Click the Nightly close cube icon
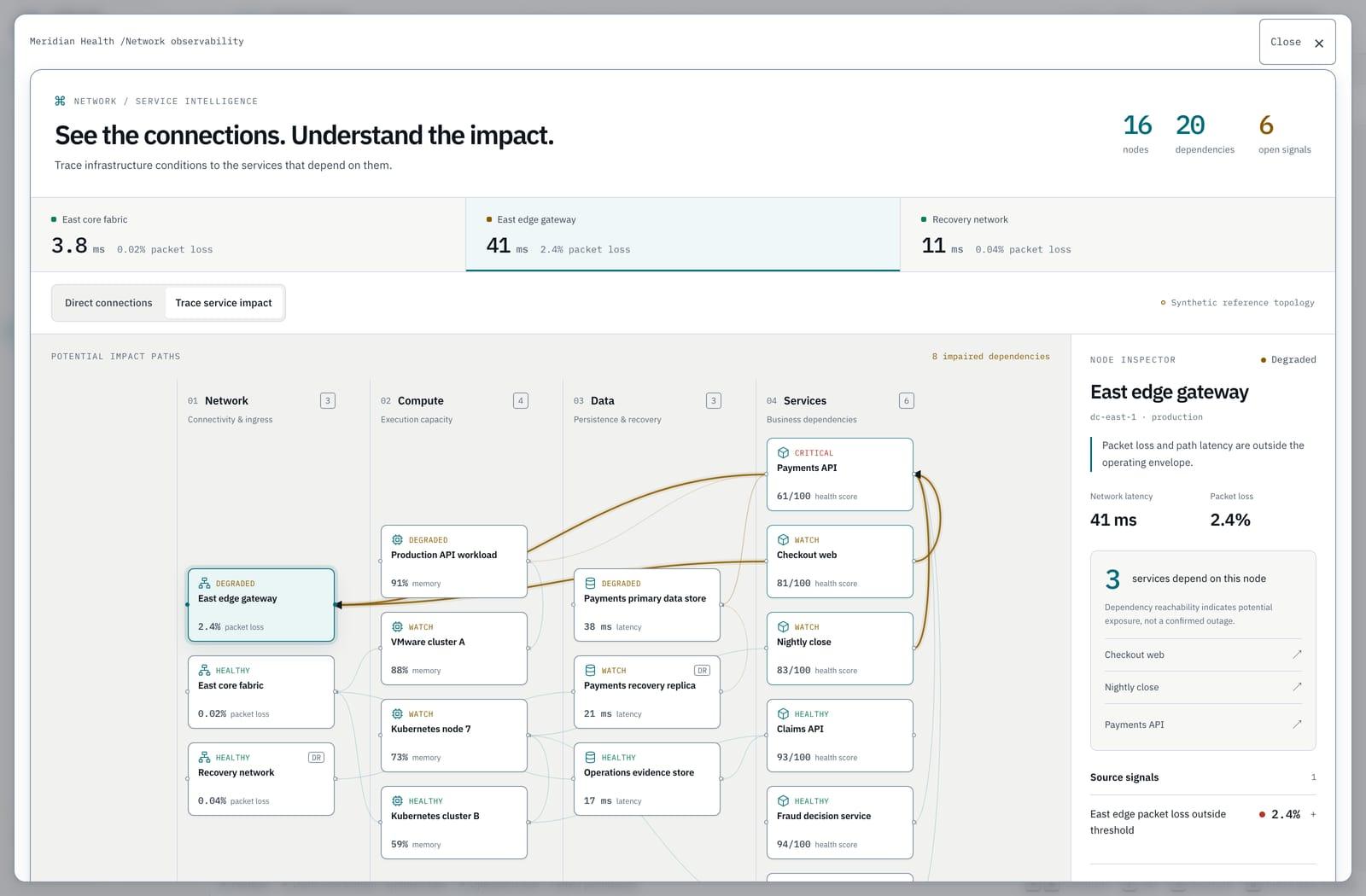 point(783,627)
